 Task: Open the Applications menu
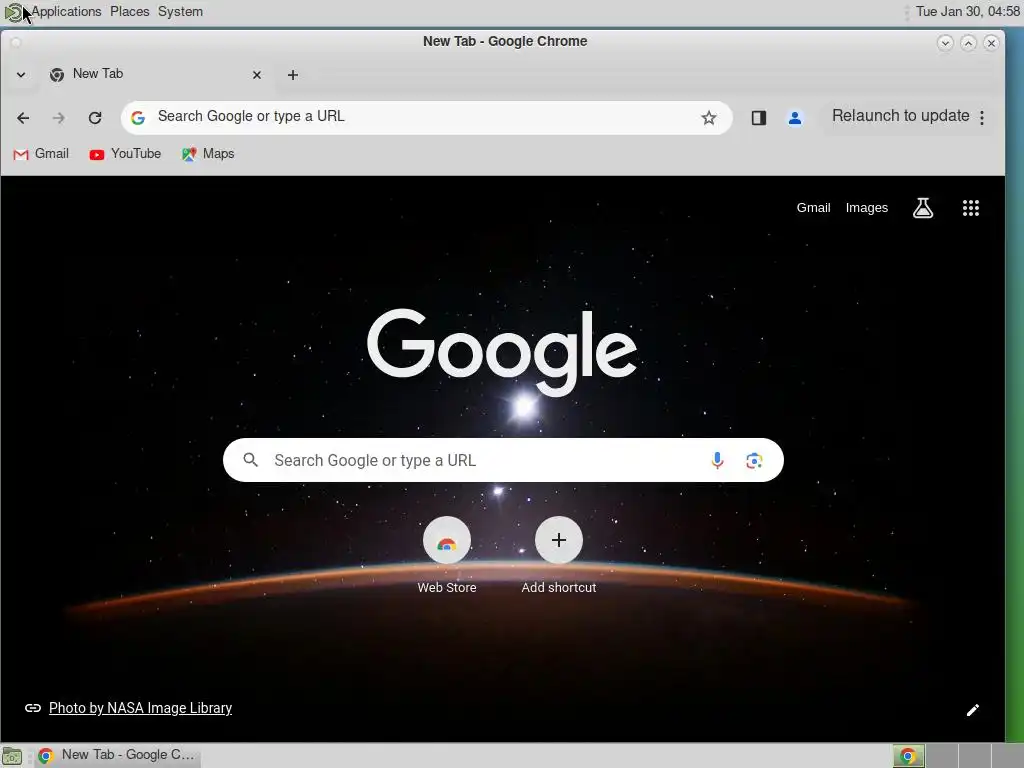[x=66, y=11]
